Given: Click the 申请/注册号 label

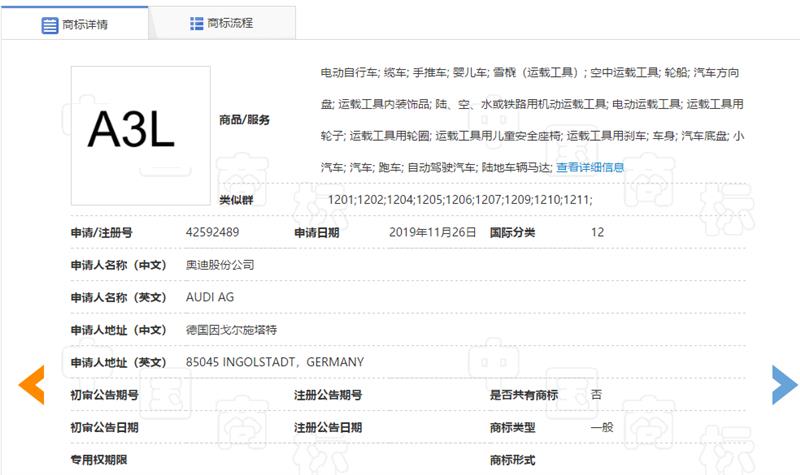Looking at the screenshot, I should pos(102,233).
